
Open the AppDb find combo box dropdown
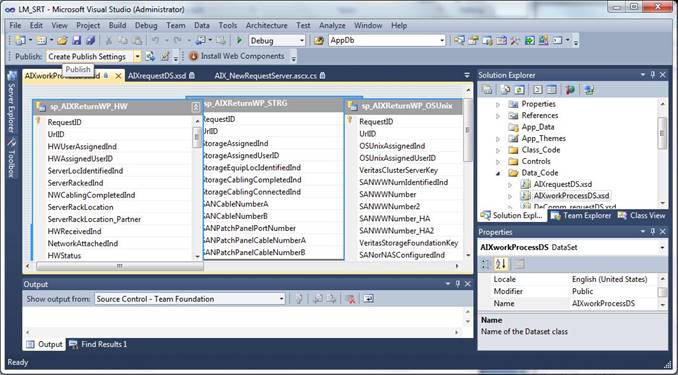(x=441, y=41)
